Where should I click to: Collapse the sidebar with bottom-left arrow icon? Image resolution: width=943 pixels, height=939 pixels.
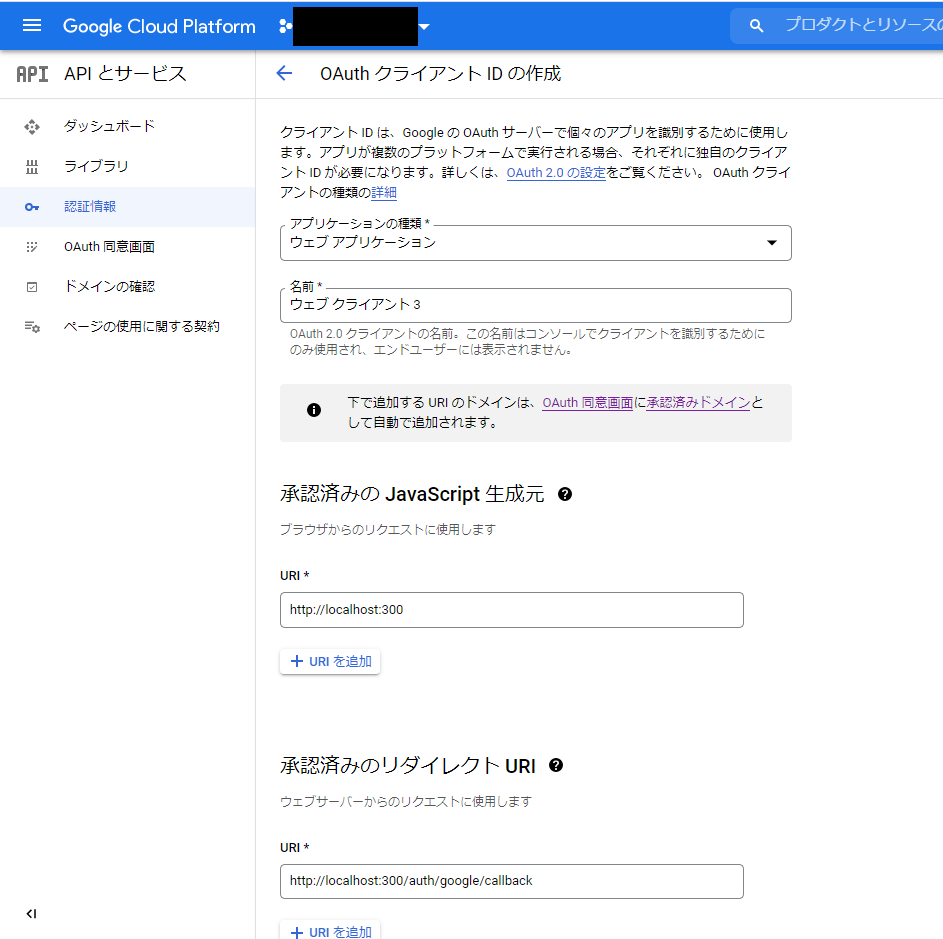tap(31, 914)
